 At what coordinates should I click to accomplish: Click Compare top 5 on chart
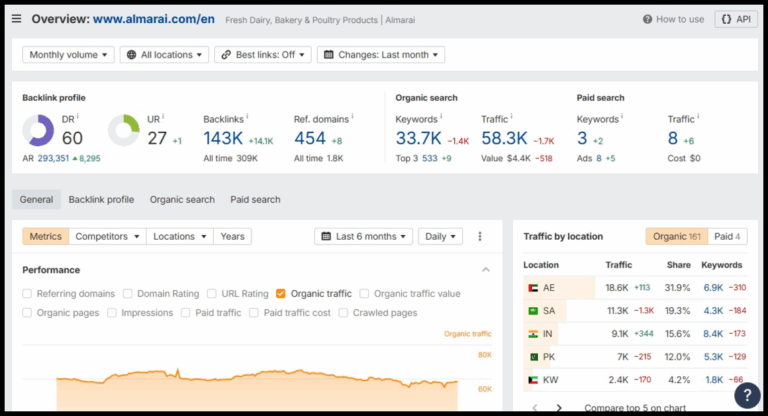[x=635, y=408]
